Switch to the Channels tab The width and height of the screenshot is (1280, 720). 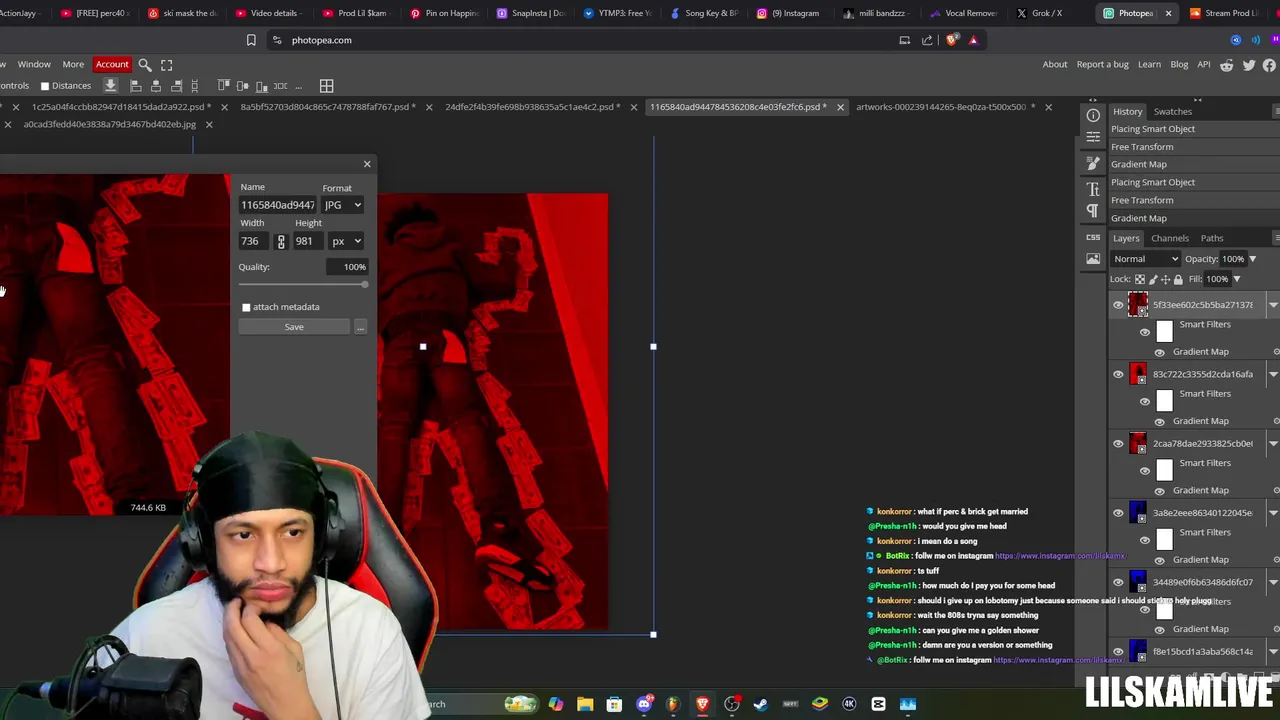[1170, 238]
